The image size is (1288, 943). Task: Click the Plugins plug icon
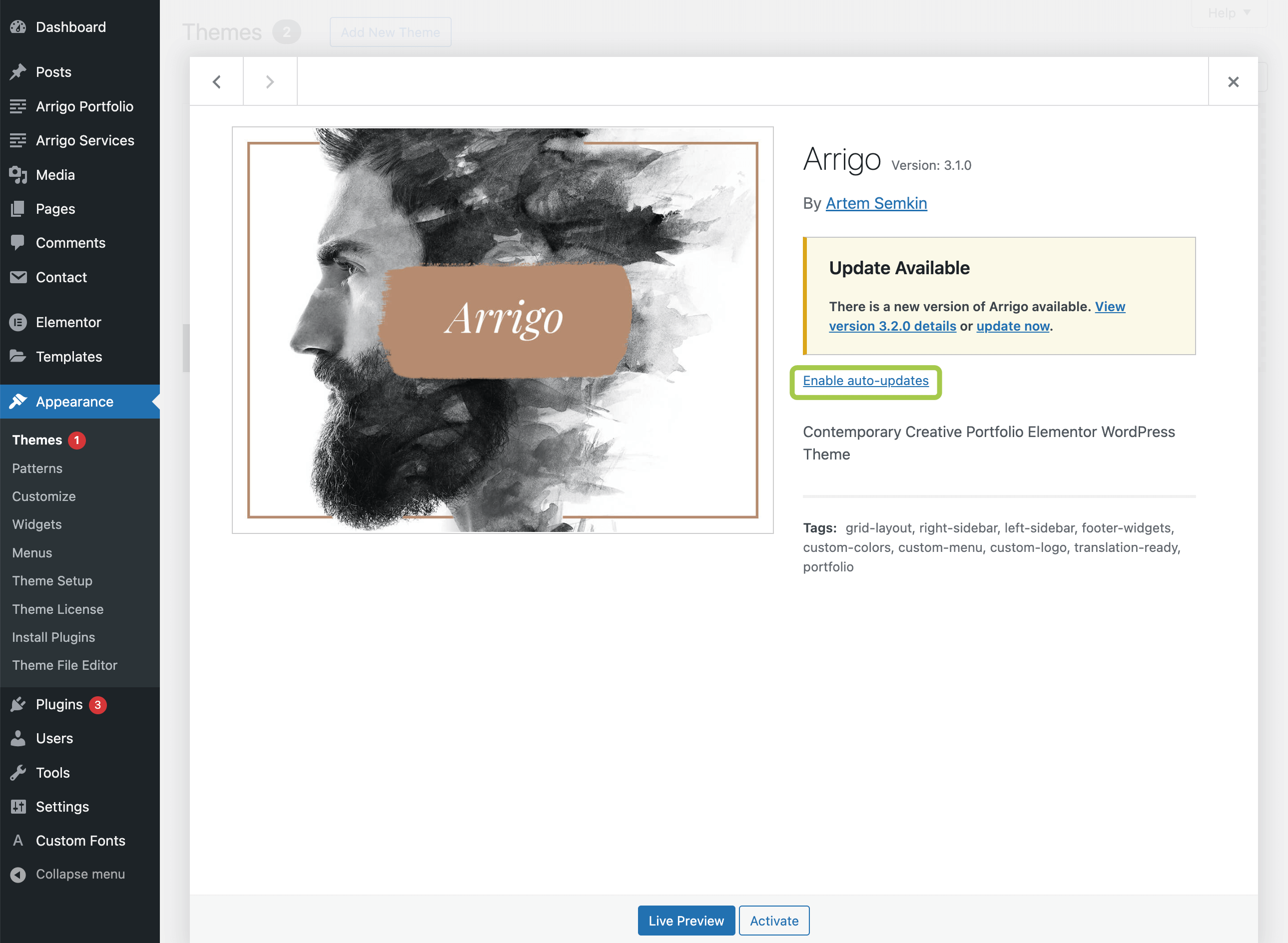pos(18,704)
